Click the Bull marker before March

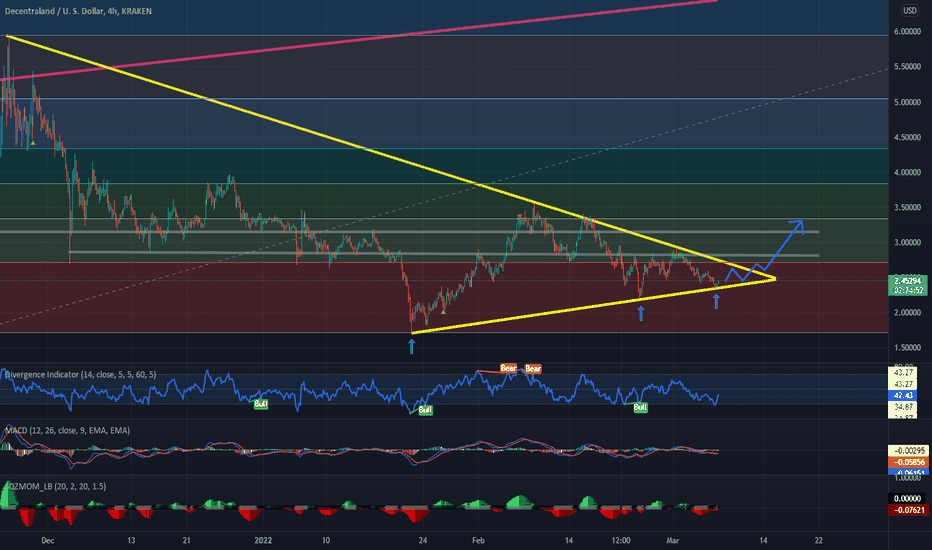640,407
